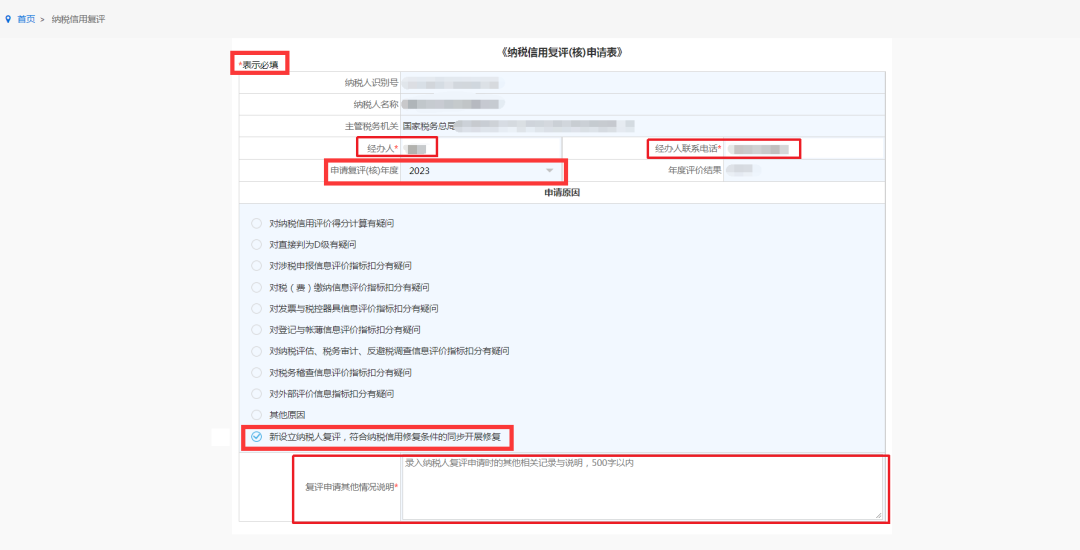This screenshot has width=1080, height=550.
Task: Choose 对涉税申报信息评价指标扣分有疑问 option
Action: [256, 266]
